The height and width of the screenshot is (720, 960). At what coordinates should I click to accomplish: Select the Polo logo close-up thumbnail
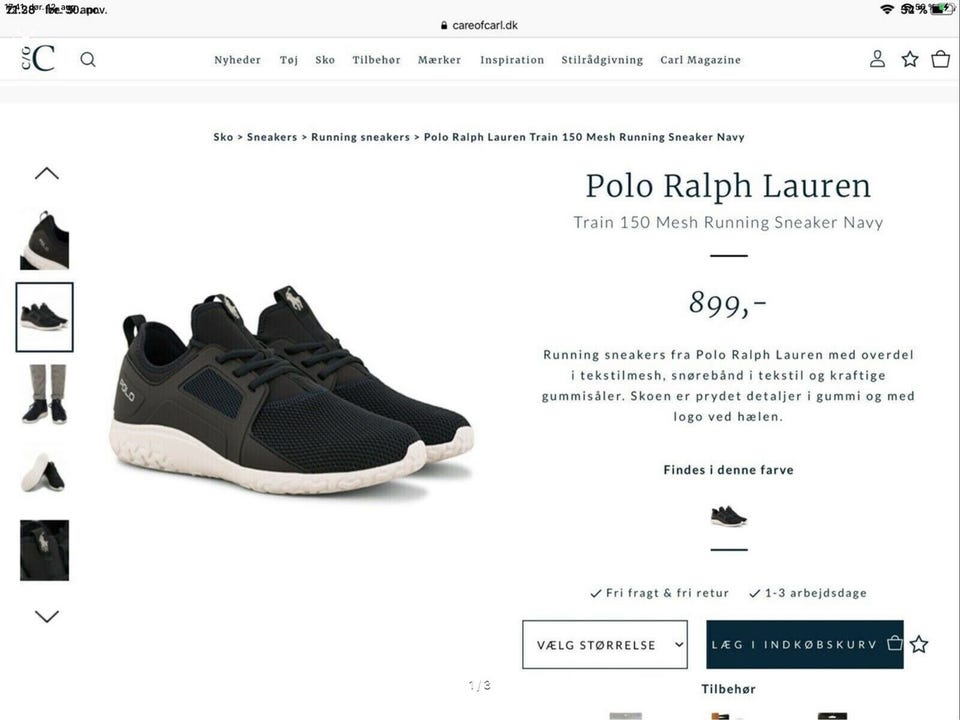pos(44,550)
